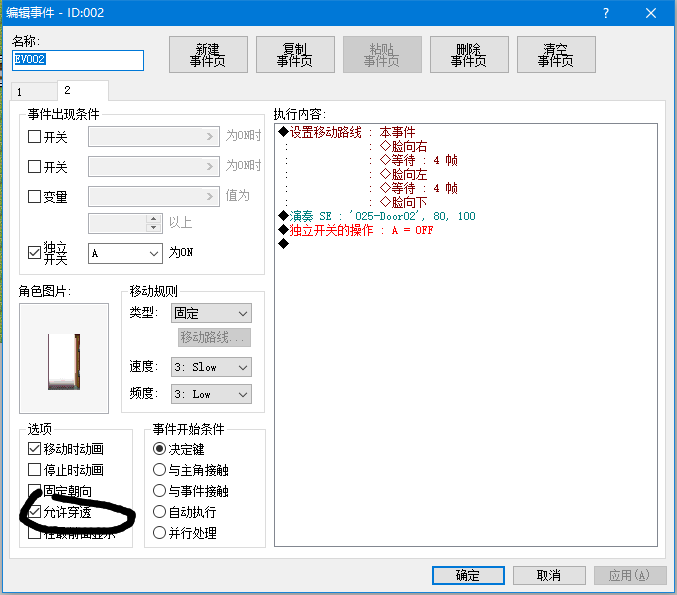Select the 脸向下 move command line
677x595 pixels.
point(403,202)
